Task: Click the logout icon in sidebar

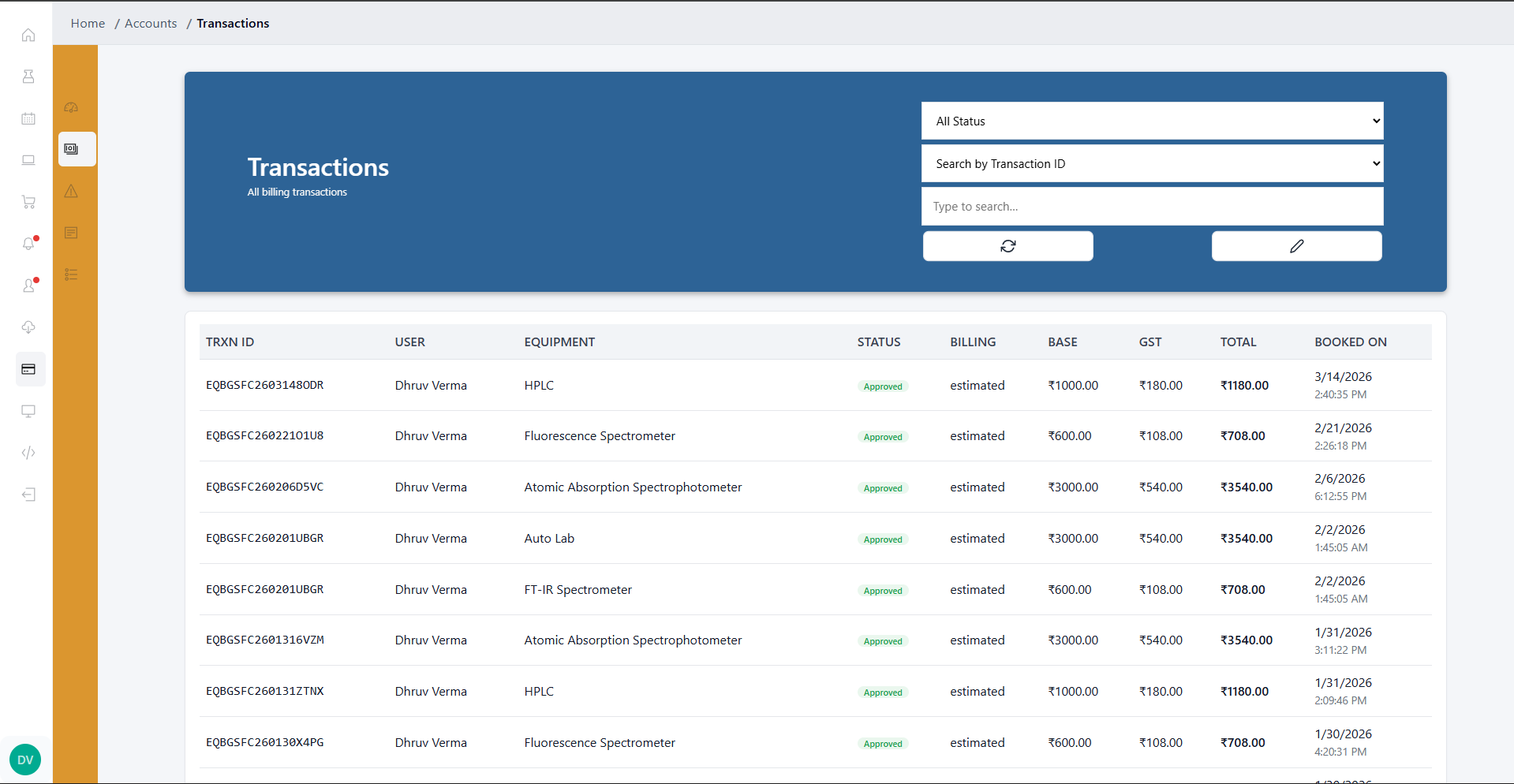Action: point(28,495)
